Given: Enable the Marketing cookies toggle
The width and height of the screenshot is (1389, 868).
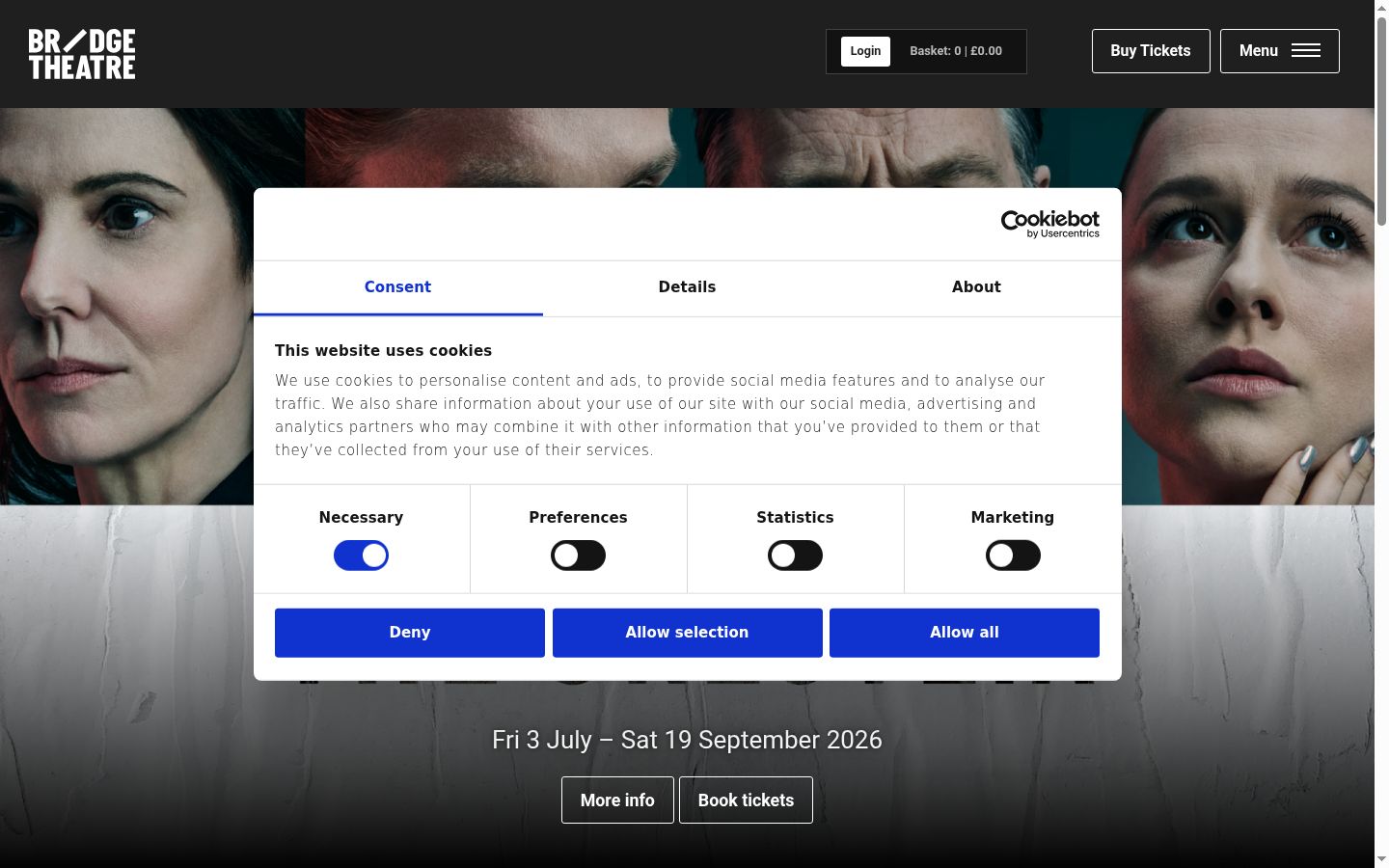Looking at the screenshot, I should tap(1013, 556).
